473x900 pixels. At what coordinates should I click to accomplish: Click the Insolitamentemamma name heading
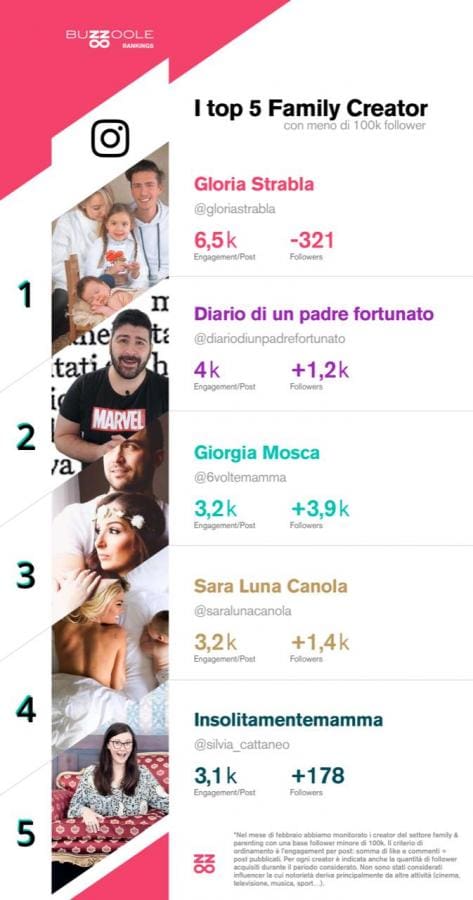pyautogui.click(x=288, y=719)
